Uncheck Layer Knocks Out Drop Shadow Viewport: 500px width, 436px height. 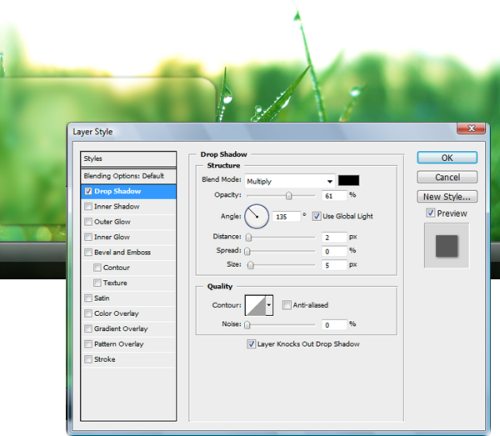tap(251, 344)
